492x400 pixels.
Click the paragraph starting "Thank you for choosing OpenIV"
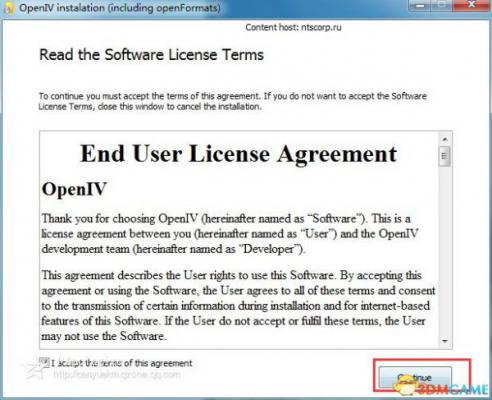230,234
